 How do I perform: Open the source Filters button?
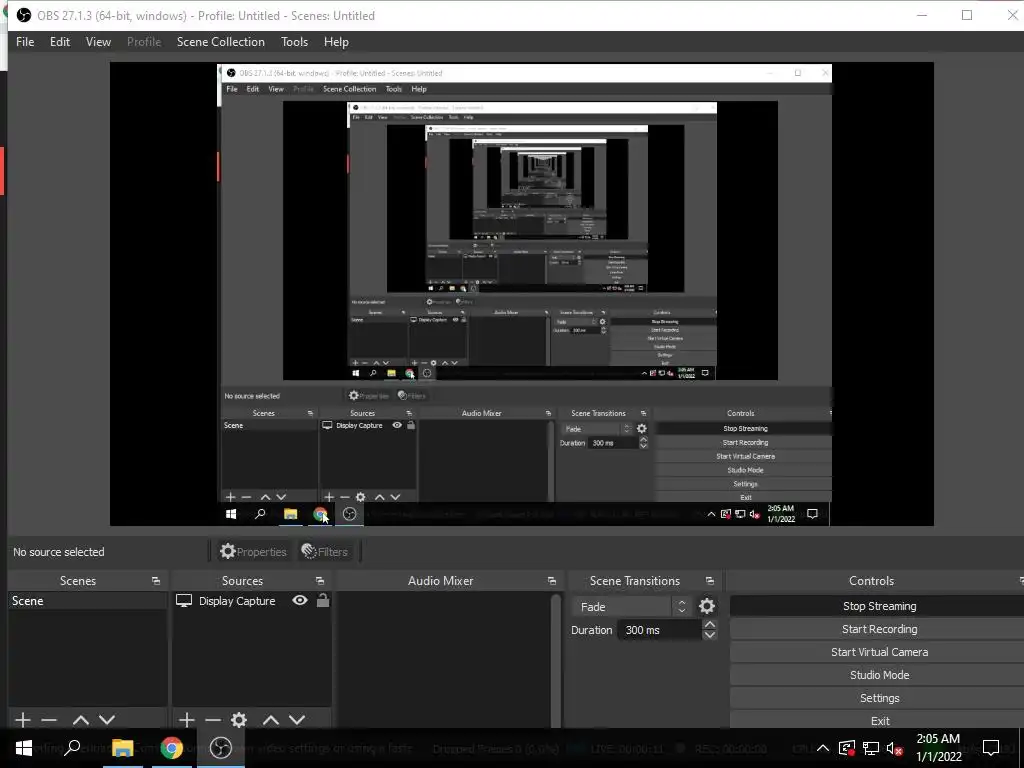(325, 552)
